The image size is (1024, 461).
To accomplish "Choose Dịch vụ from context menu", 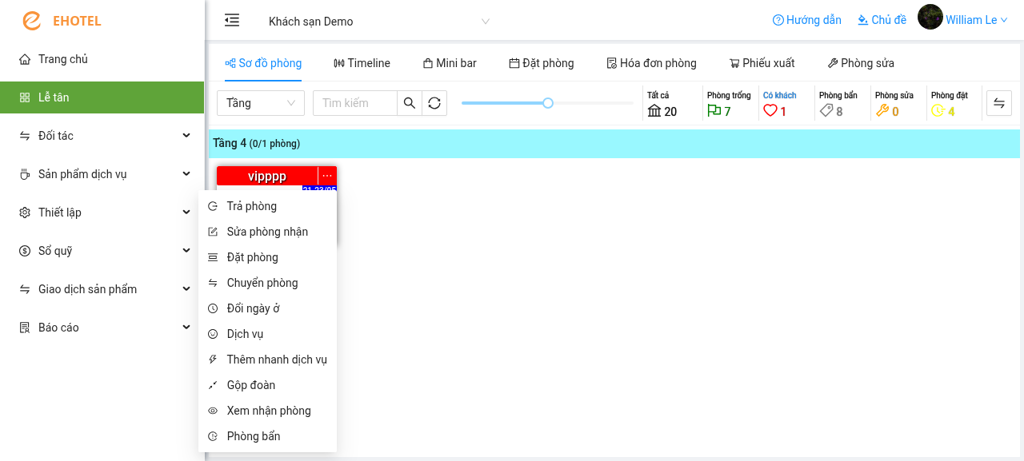I will (x=268, y=334).
